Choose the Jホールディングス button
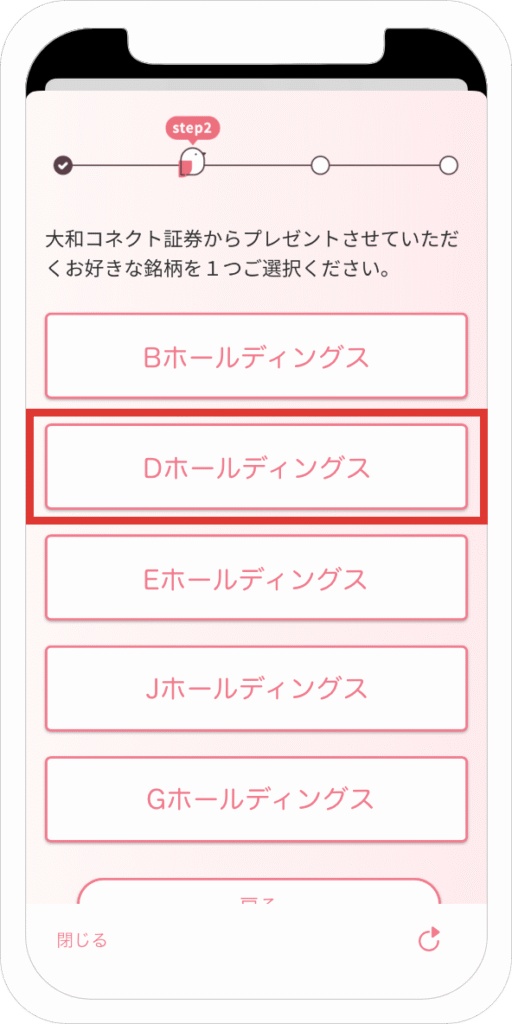 click(256, 688)
